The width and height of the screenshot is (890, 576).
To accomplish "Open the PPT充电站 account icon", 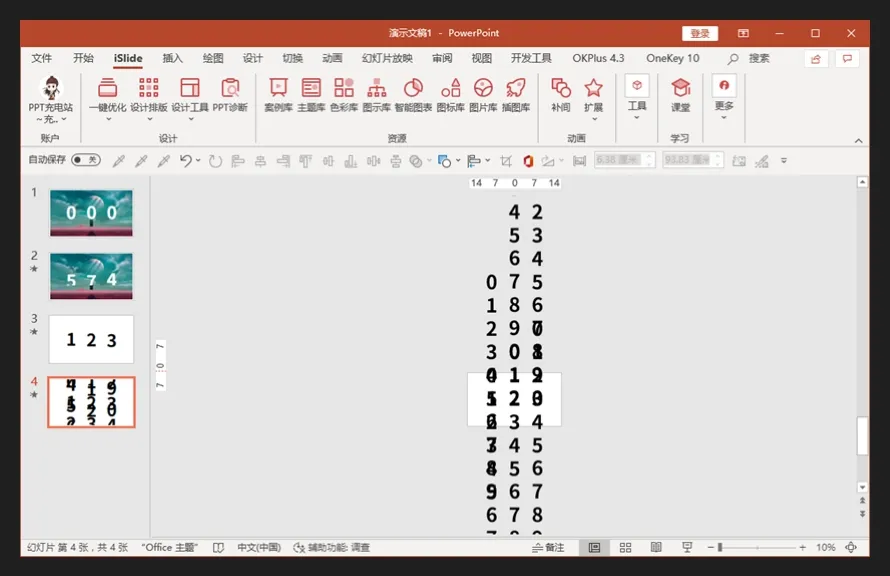I will (51, 89).
